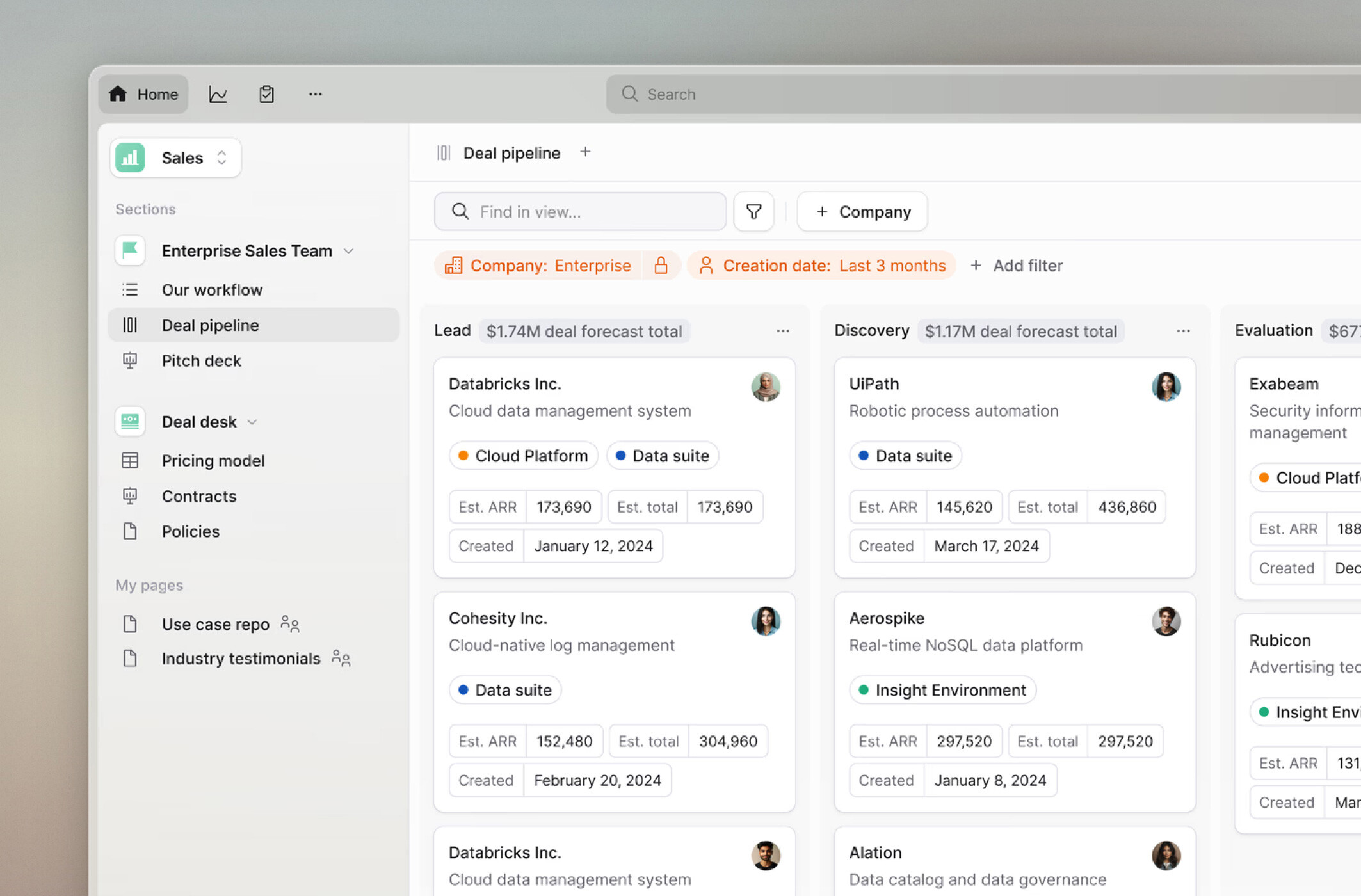The height and width of the screenshot is (896, 1361).
Task: Open Use case repo page
Action: (216, 624)
